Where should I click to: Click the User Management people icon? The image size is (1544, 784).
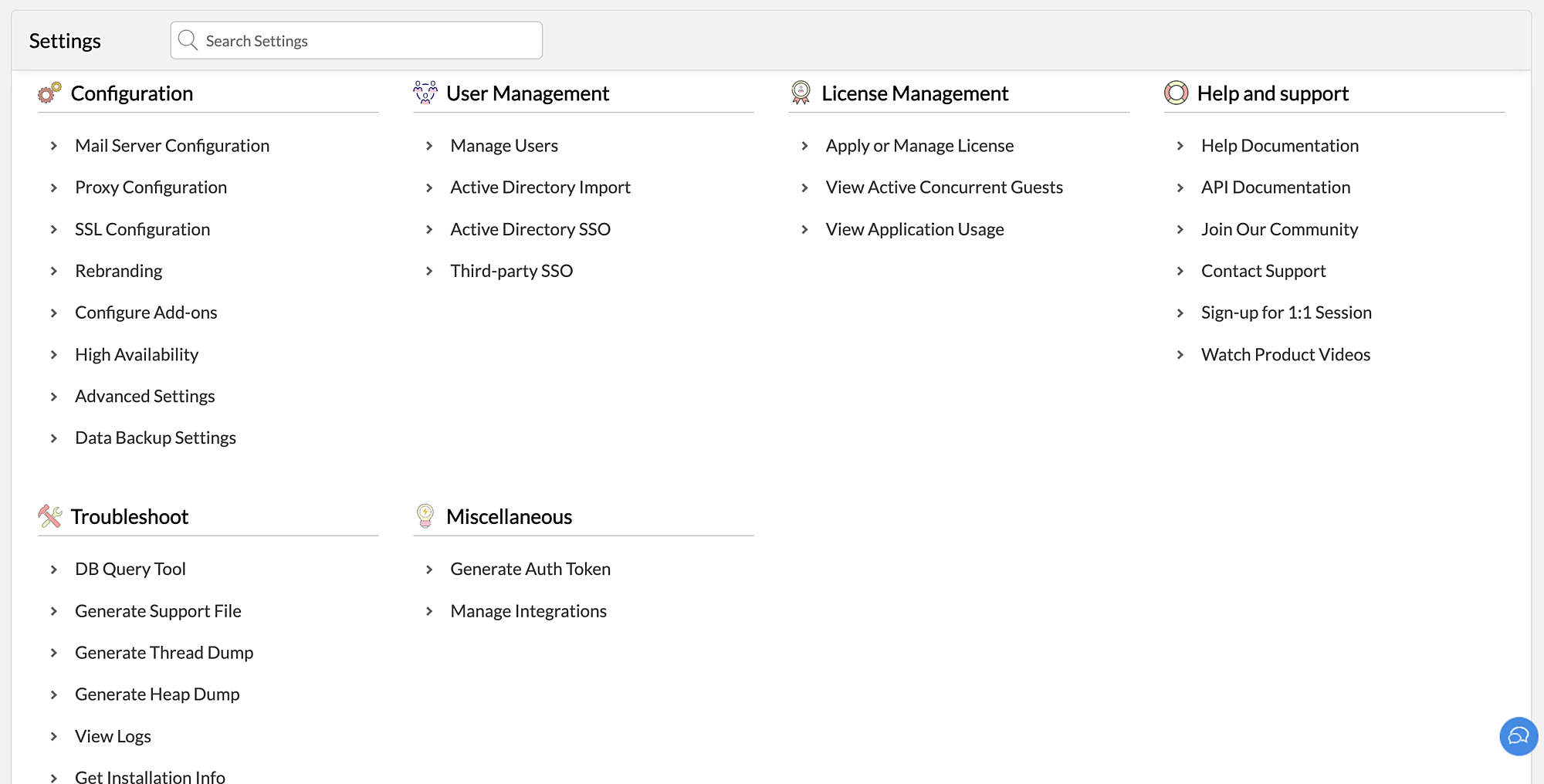tap(425, 93)
